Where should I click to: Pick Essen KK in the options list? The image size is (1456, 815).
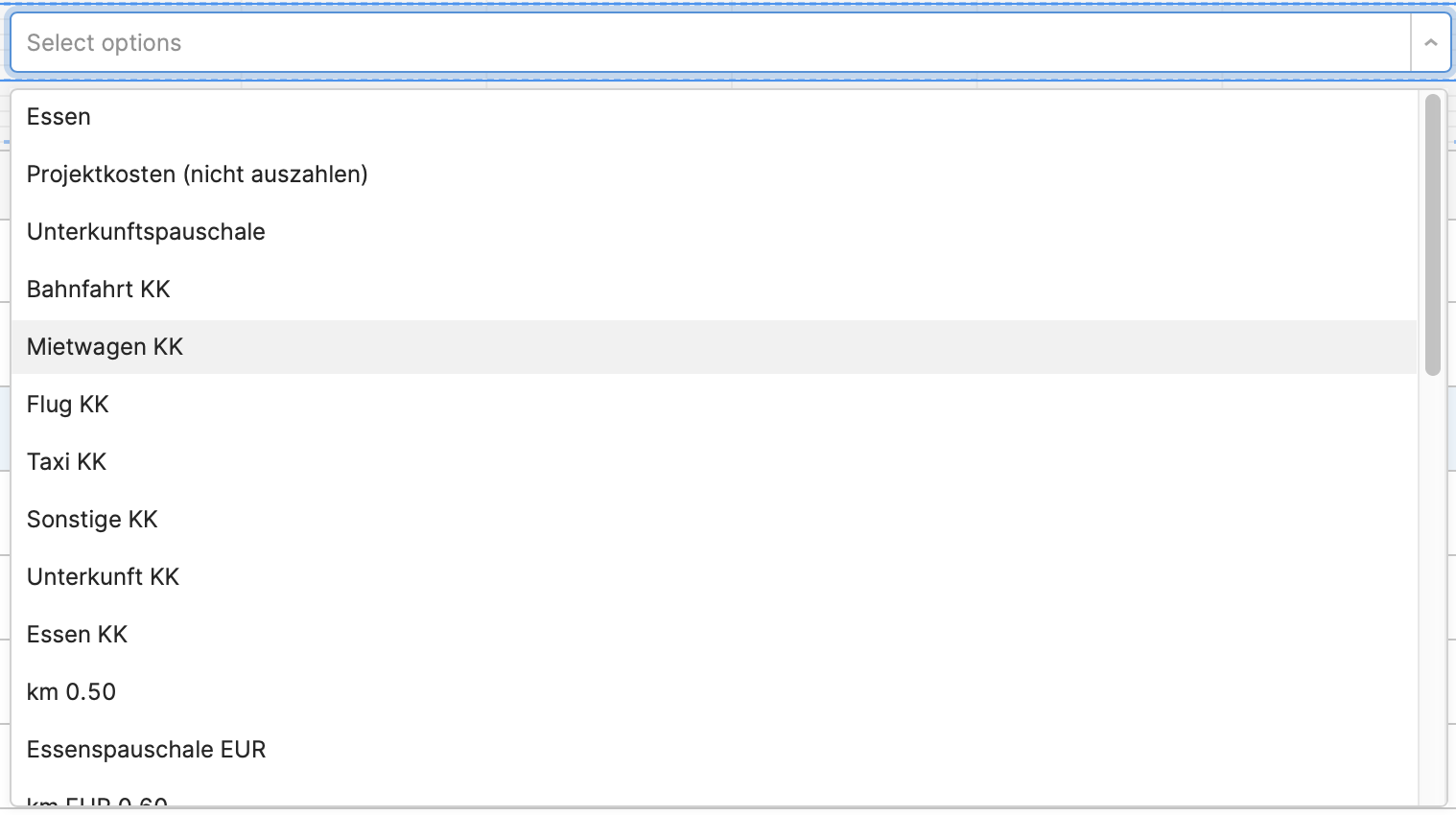point(714,635)
